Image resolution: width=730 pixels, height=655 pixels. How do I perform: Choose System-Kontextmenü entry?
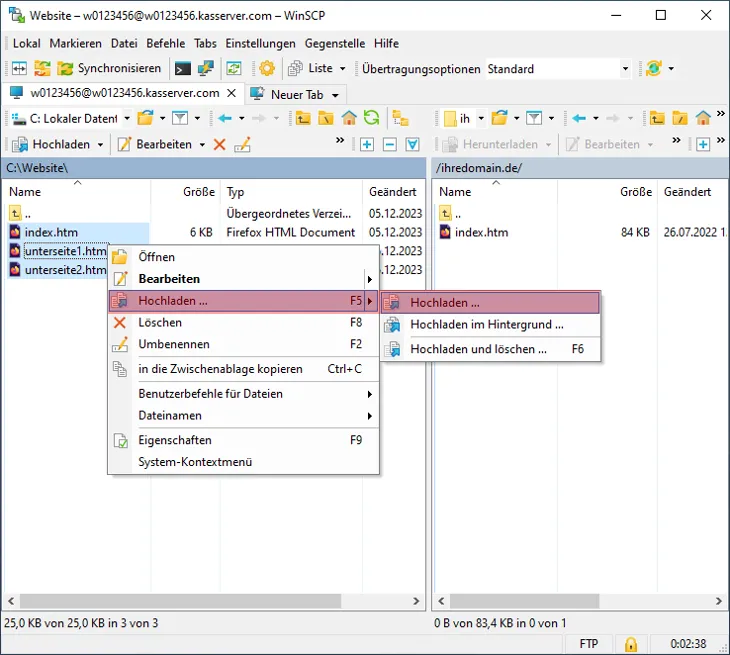tap(243, 462)
